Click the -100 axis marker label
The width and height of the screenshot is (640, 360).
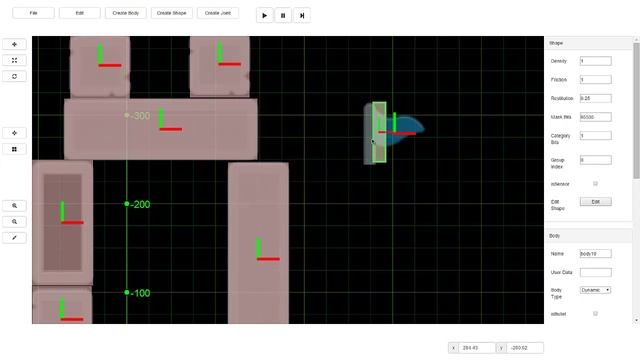pos(140,293)
